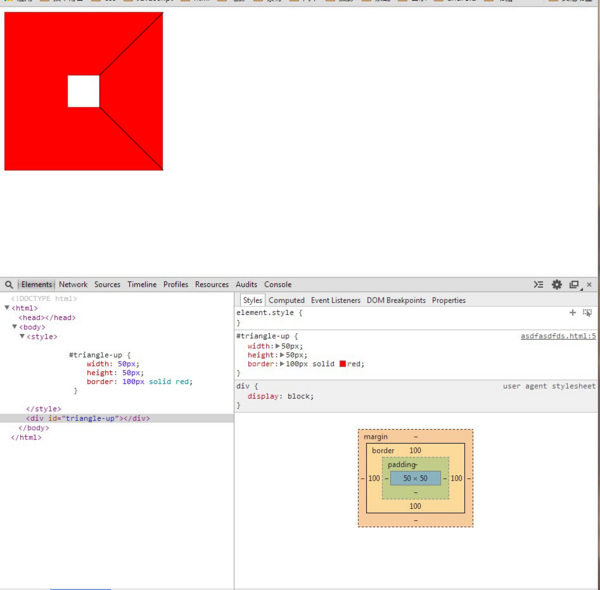The height and width of the screenshot is (590, 600).
Task: Collapse the body node in DOM tree
Action: pos(15,327)
